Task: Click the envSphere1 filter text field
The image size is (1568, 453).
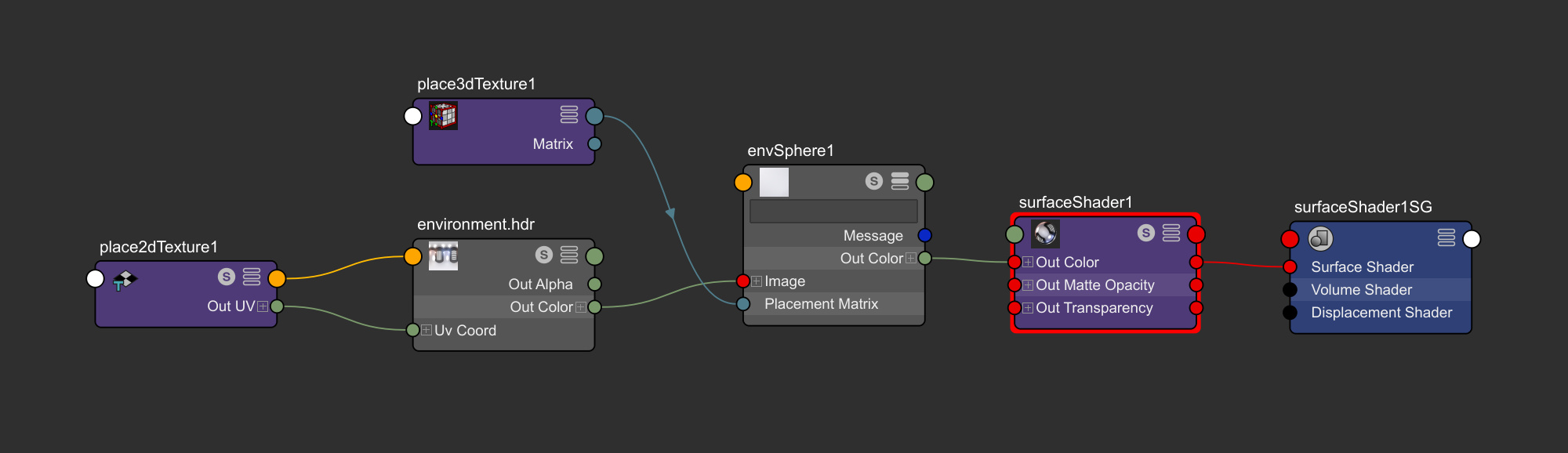Action: pyautogui.click(x=833, y=211)
